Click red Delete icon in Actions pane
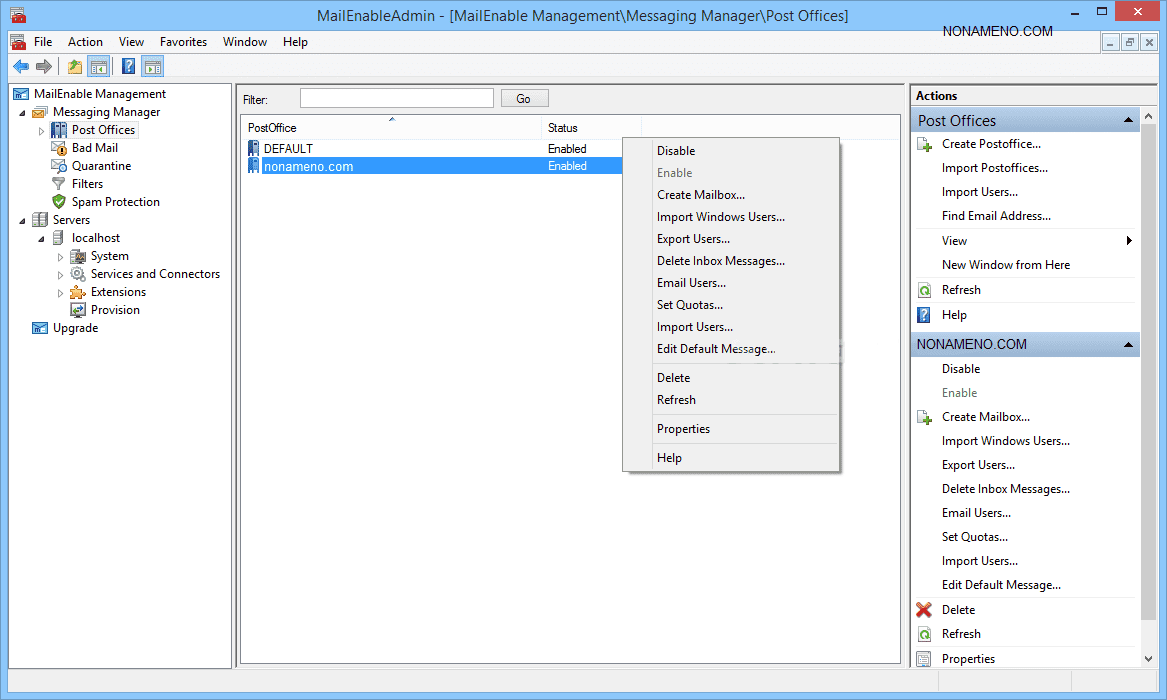Image resolution: width=1167 pixels, height=700 pixels. [x=924, y=610]
